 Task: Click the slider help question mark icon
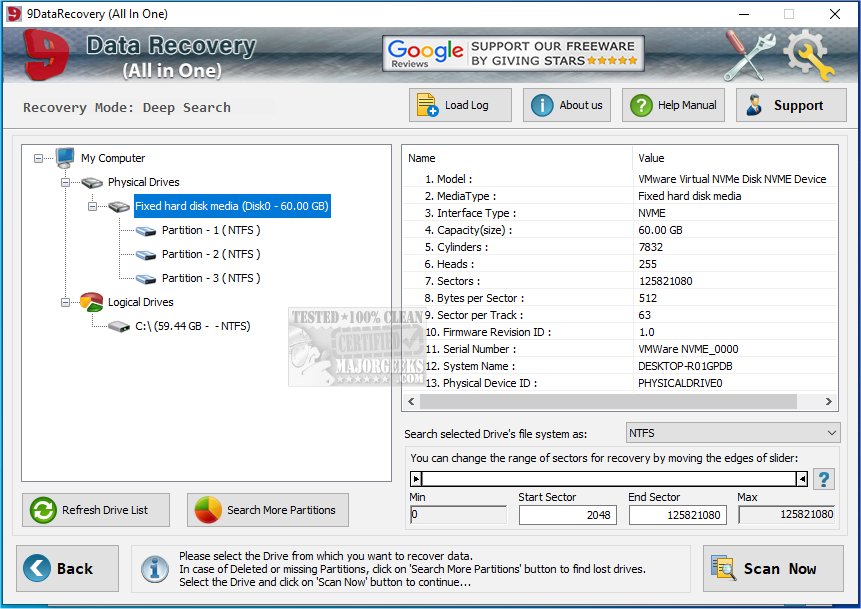click(x=824, y=479)
